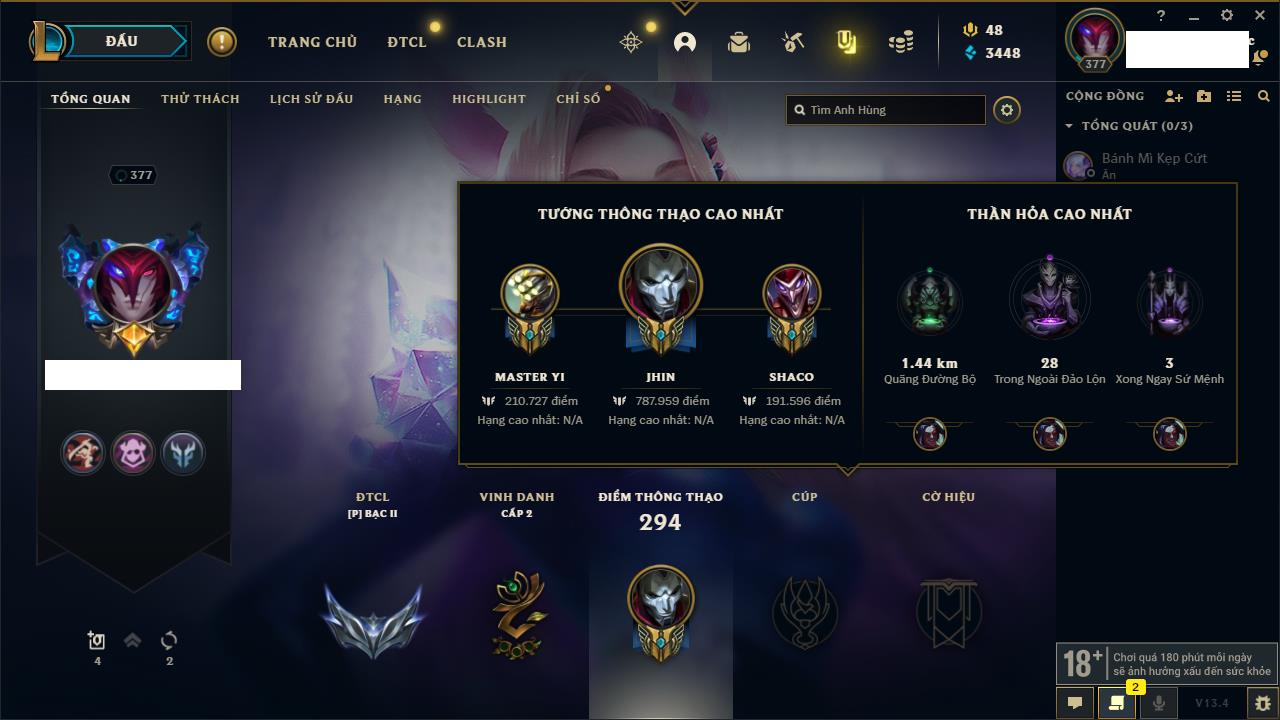Open the Store coins icon
Viewport: 1280px width, 720px height.
901,42
